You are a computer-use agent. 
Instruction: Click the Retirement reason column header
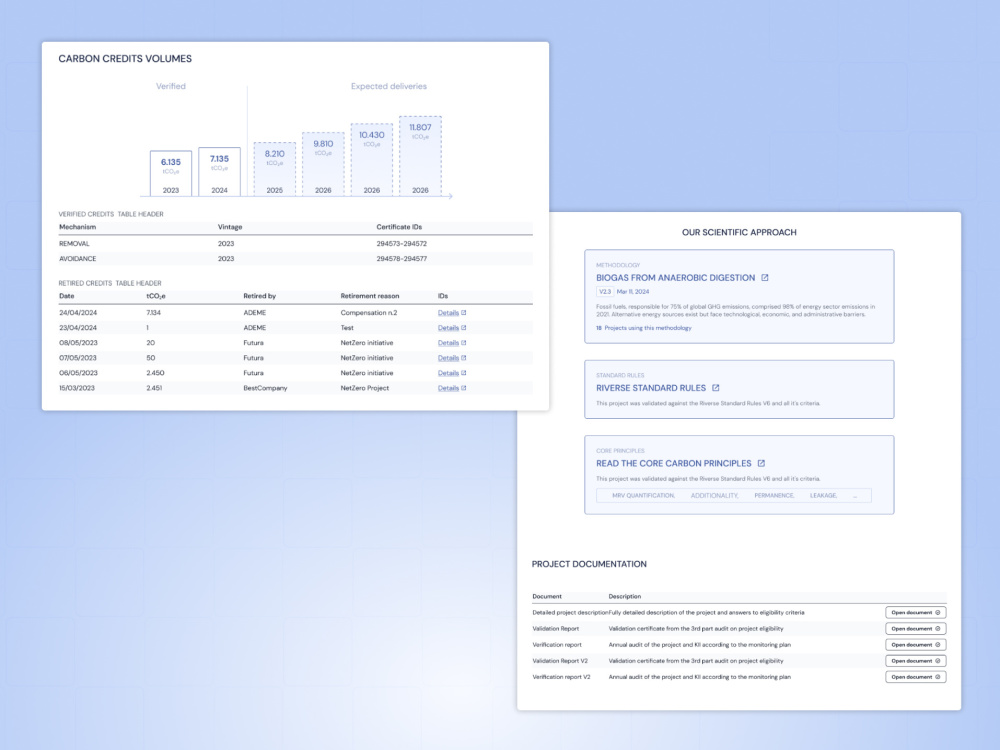coord(370,296)
